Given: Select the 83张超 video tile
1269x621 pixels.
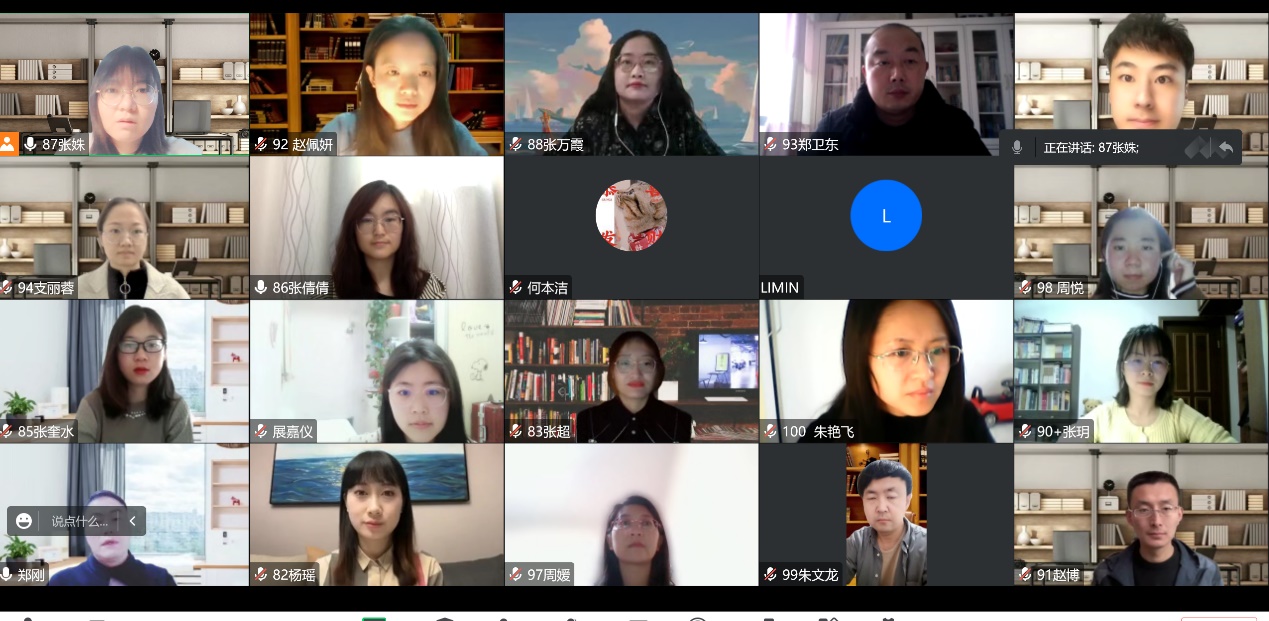Looking at the screenshot, I should pyautogui.click(x=631, y=371).
